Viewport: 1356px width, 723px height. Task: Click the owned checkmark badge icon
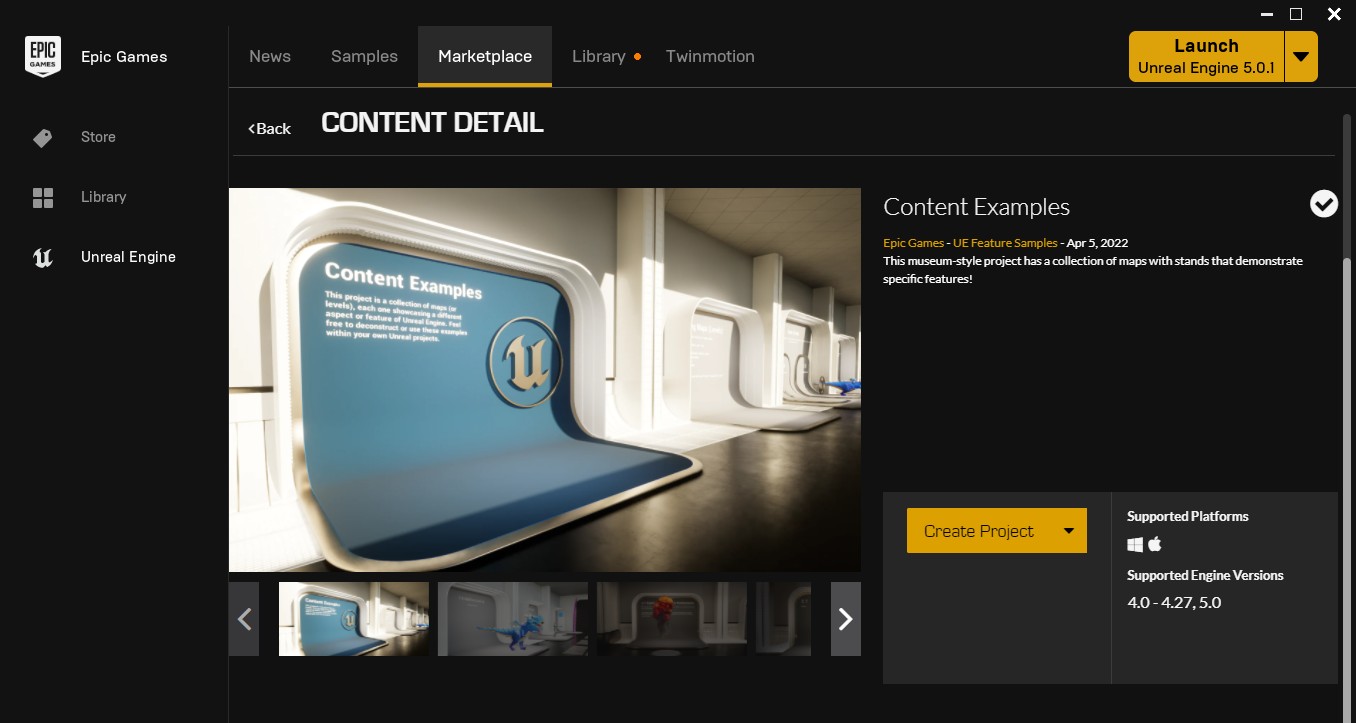click(x=1323, y=204)
